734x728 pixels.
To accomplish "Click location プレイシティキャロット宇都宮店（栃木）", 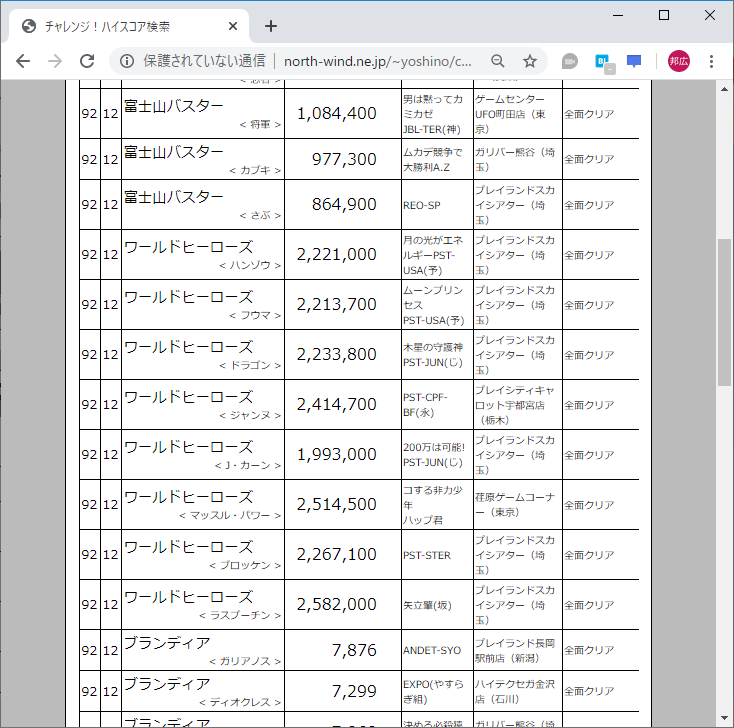I will pyautogui.click(x=515, y=405).
